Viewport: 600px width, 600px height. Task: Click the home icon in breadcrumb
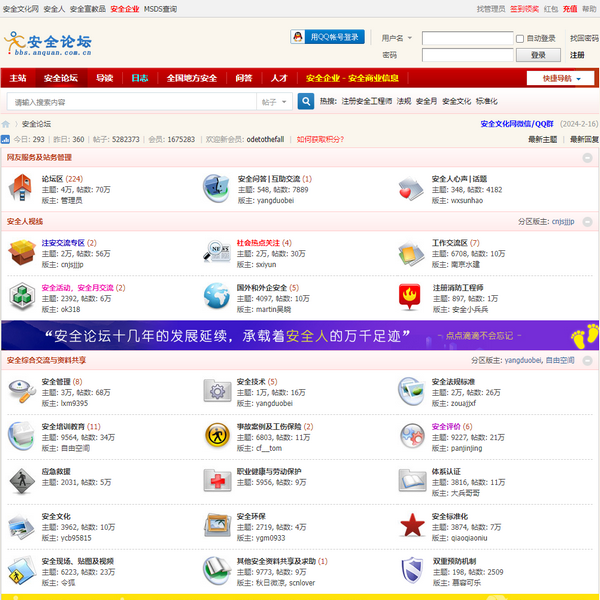click(x=7, y=124)
